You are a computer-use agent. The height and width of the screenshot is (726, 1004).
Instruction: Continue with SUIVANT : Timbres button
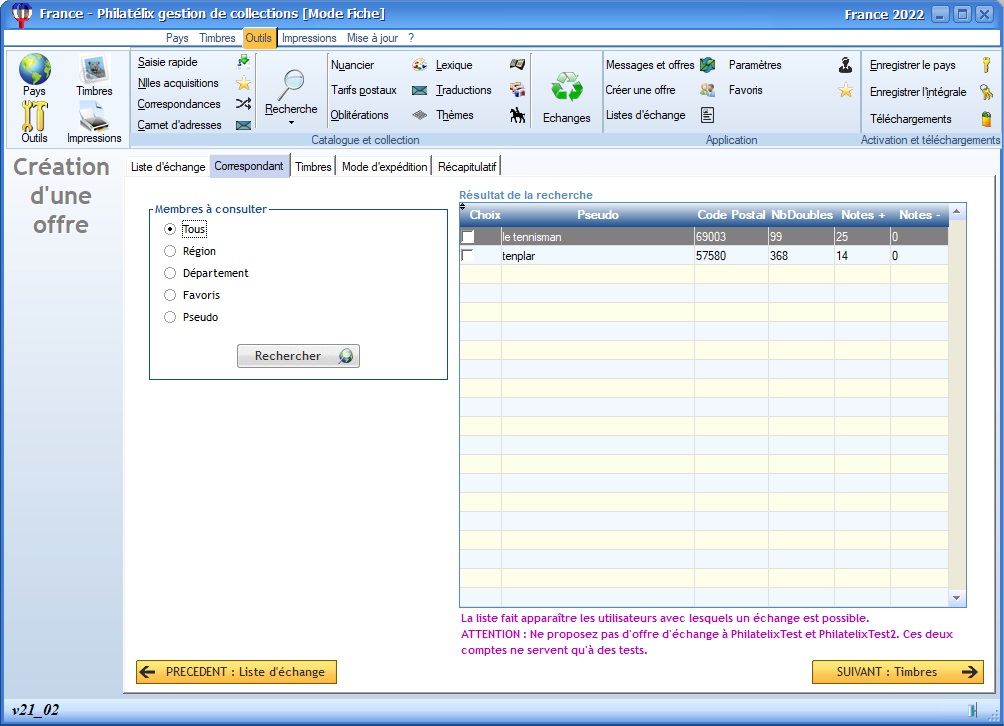pos(898,672)
